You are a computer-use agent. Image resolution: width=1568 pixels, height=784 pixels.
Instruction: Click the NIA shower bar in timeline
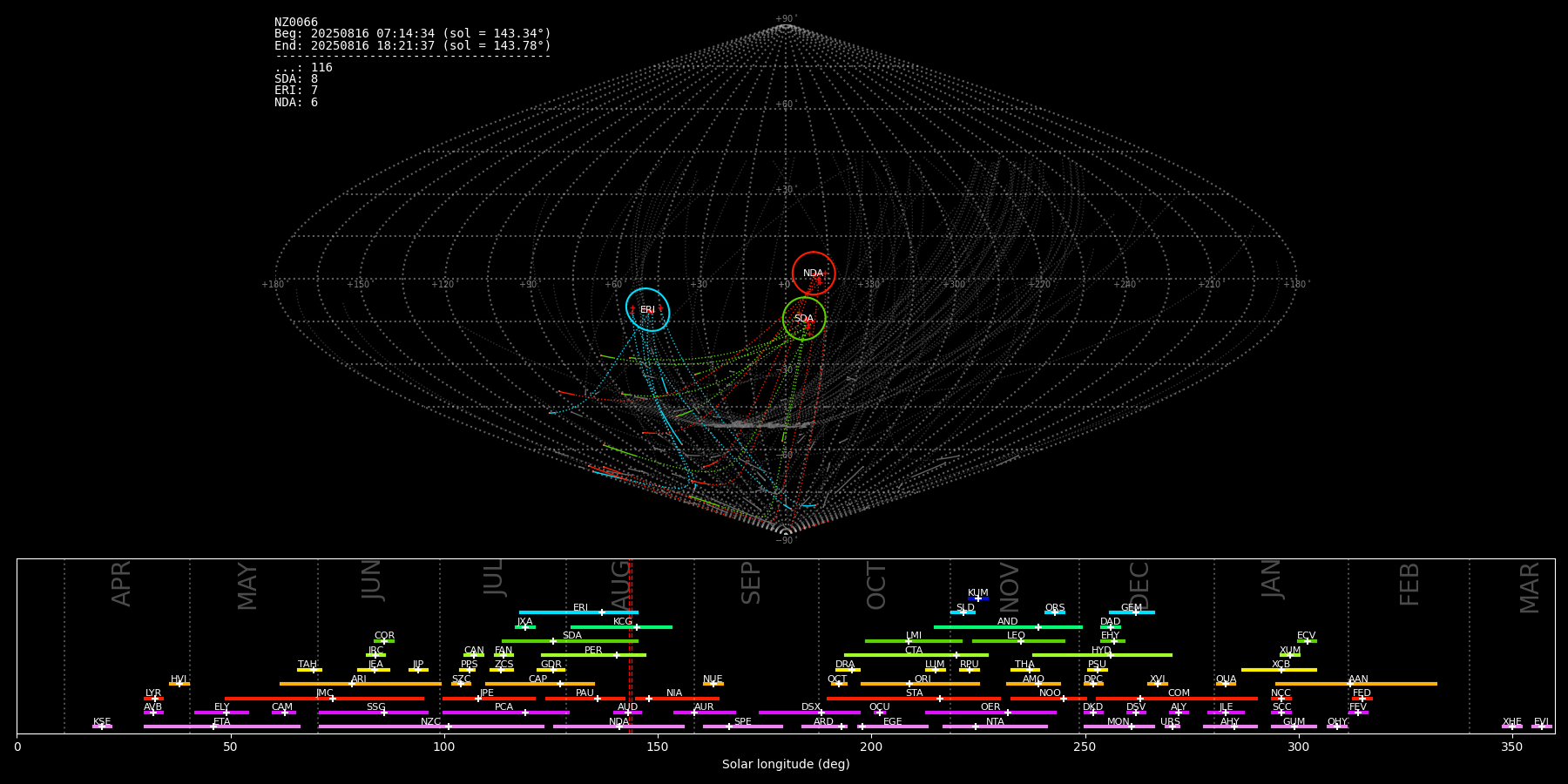pos(677,699)
